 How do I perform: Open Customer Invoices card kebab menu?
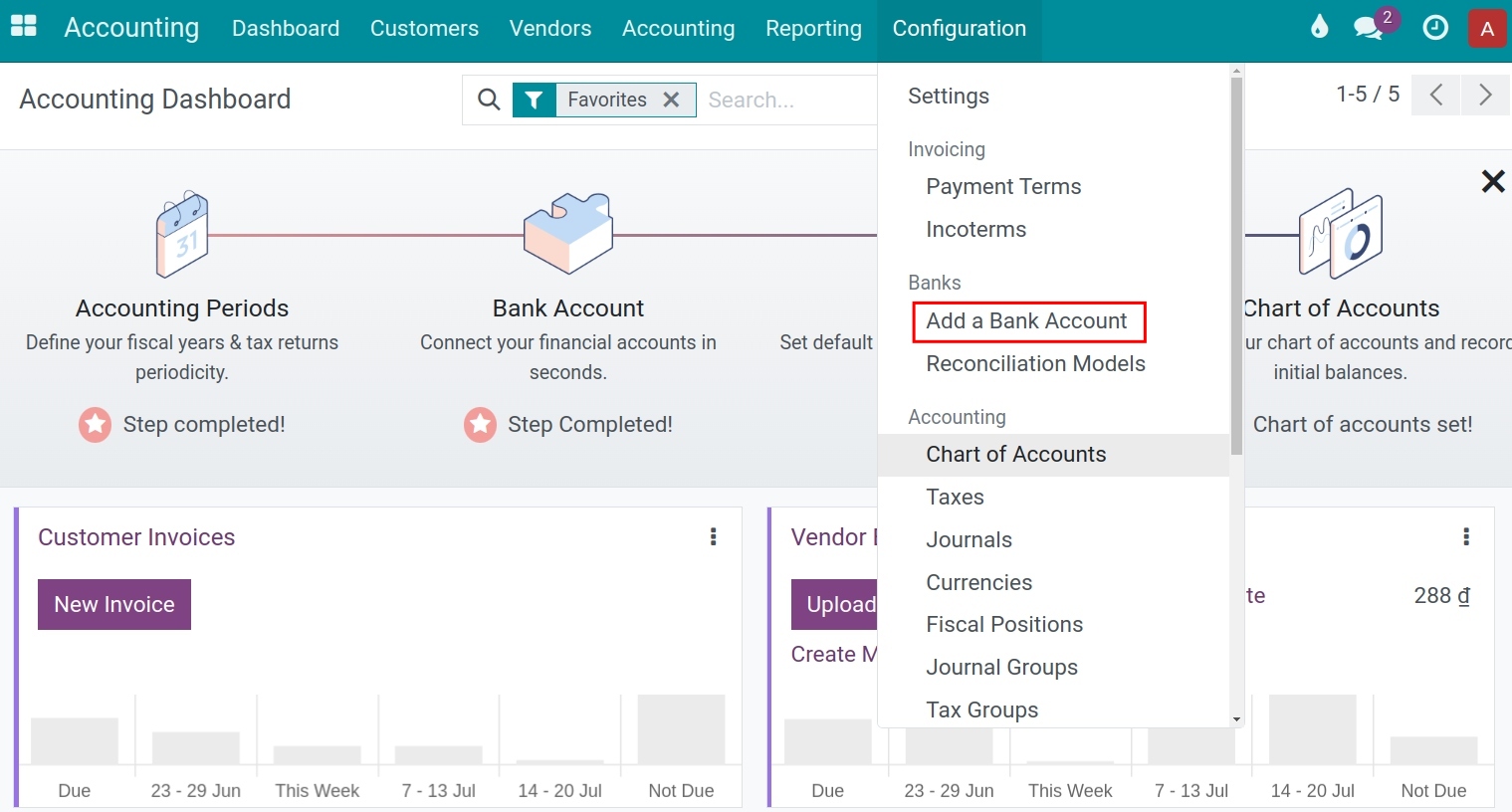coord(713,537)
